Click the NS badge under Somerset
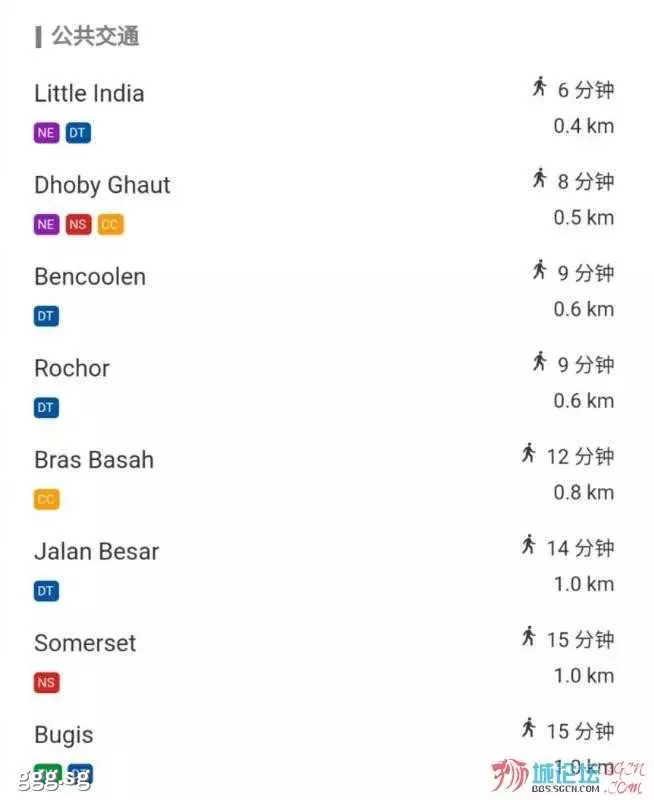This screenshot has height=800, width=654. (x=46, y=683)
